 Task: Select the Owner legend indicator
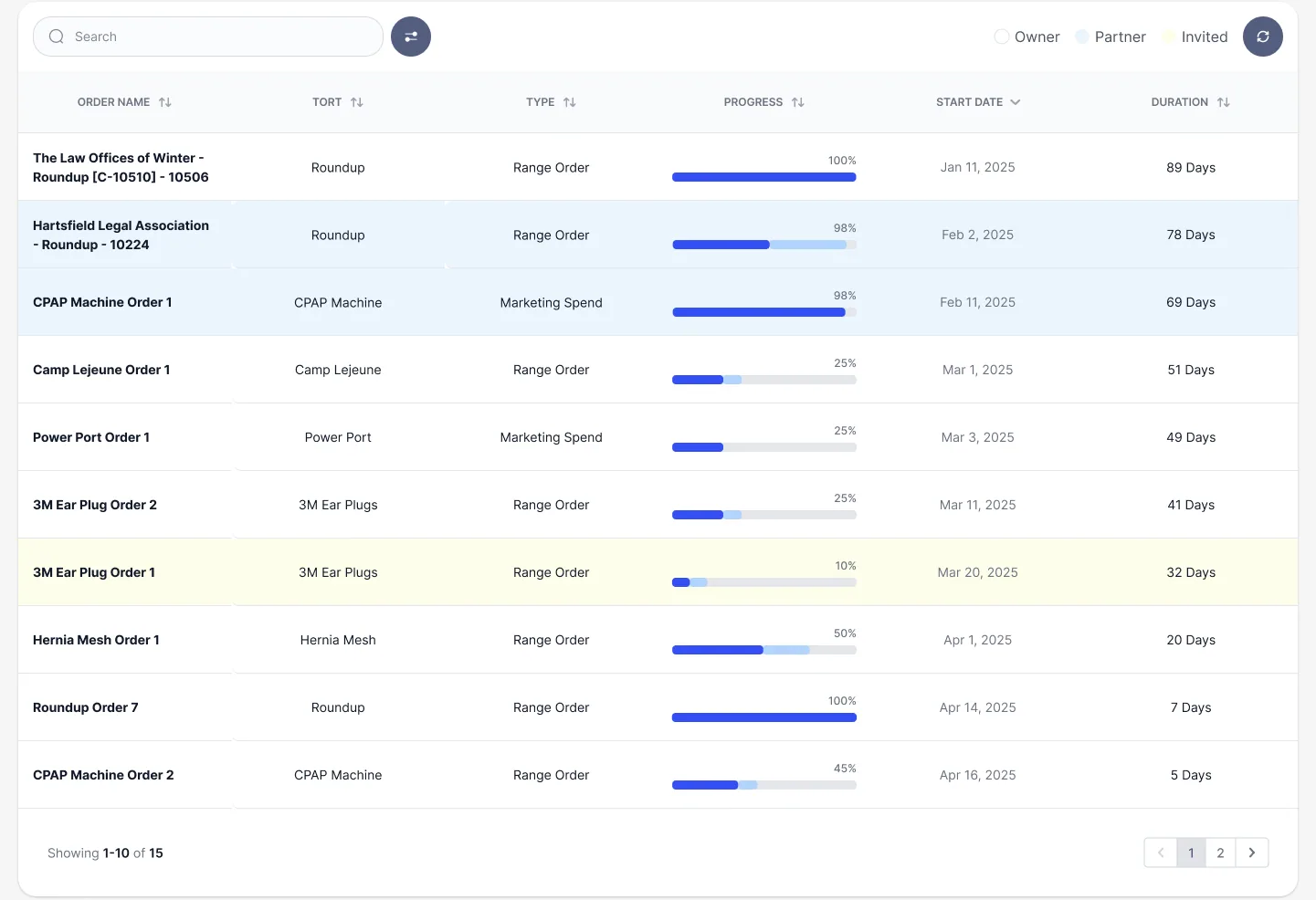[x=1002, y=37]
